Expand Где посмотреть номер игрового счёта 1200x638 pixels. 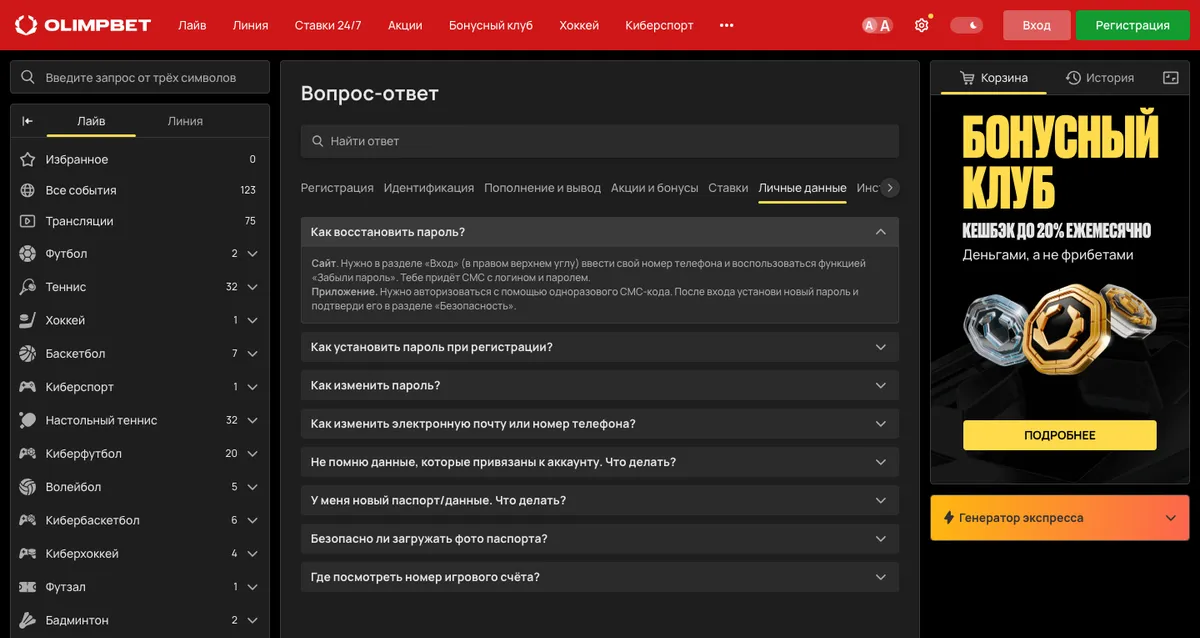click(600, 577)
